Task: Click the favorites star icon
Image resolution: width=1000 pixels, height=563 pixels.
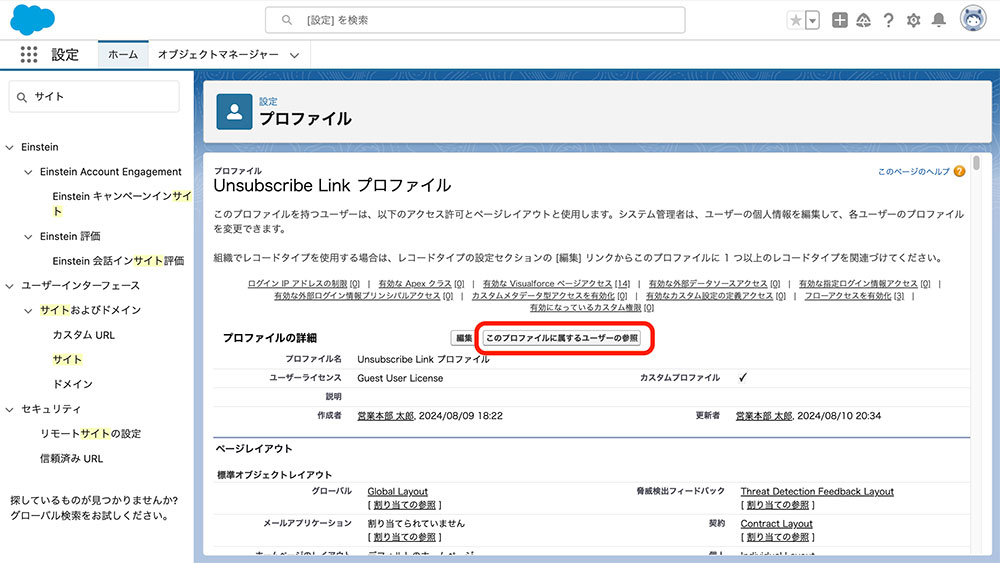Action: pyautogui.click(x=796, y=20)
